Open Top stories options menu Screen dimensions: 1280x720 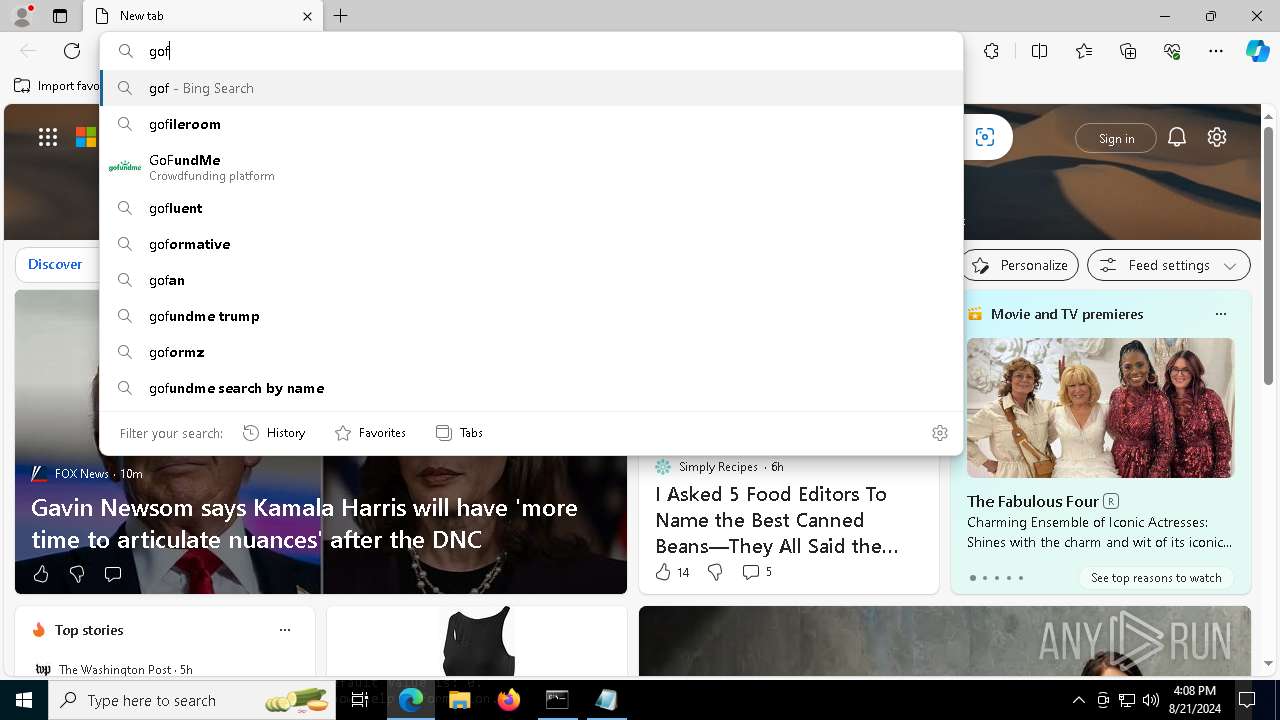(x=285, y=630)
